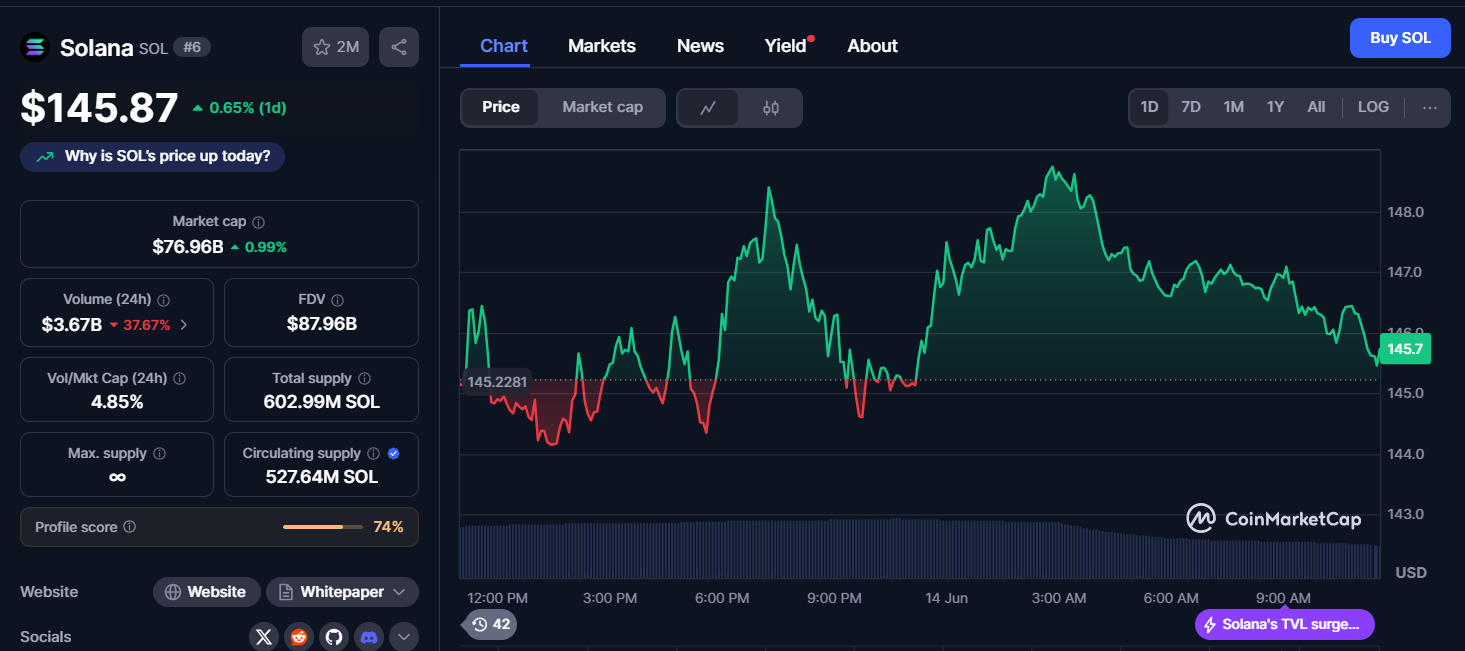Image resolution: width=1465 pixels, height=651 pixels.
Task: Switch to candlestick chart icon
Action: [x=771, y=108]
